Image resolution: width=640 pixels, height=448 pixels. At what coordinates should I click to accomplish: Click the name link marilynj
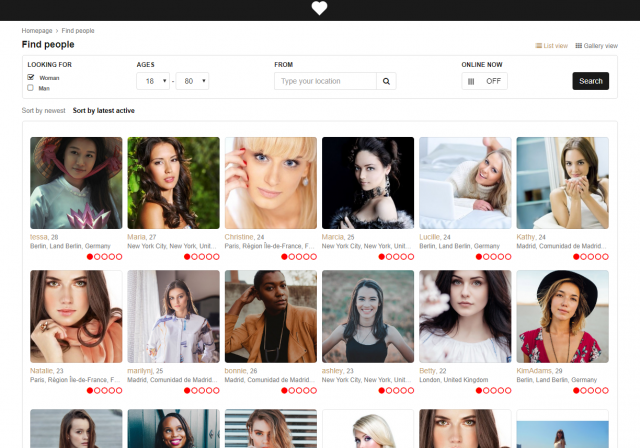point(140,371)
